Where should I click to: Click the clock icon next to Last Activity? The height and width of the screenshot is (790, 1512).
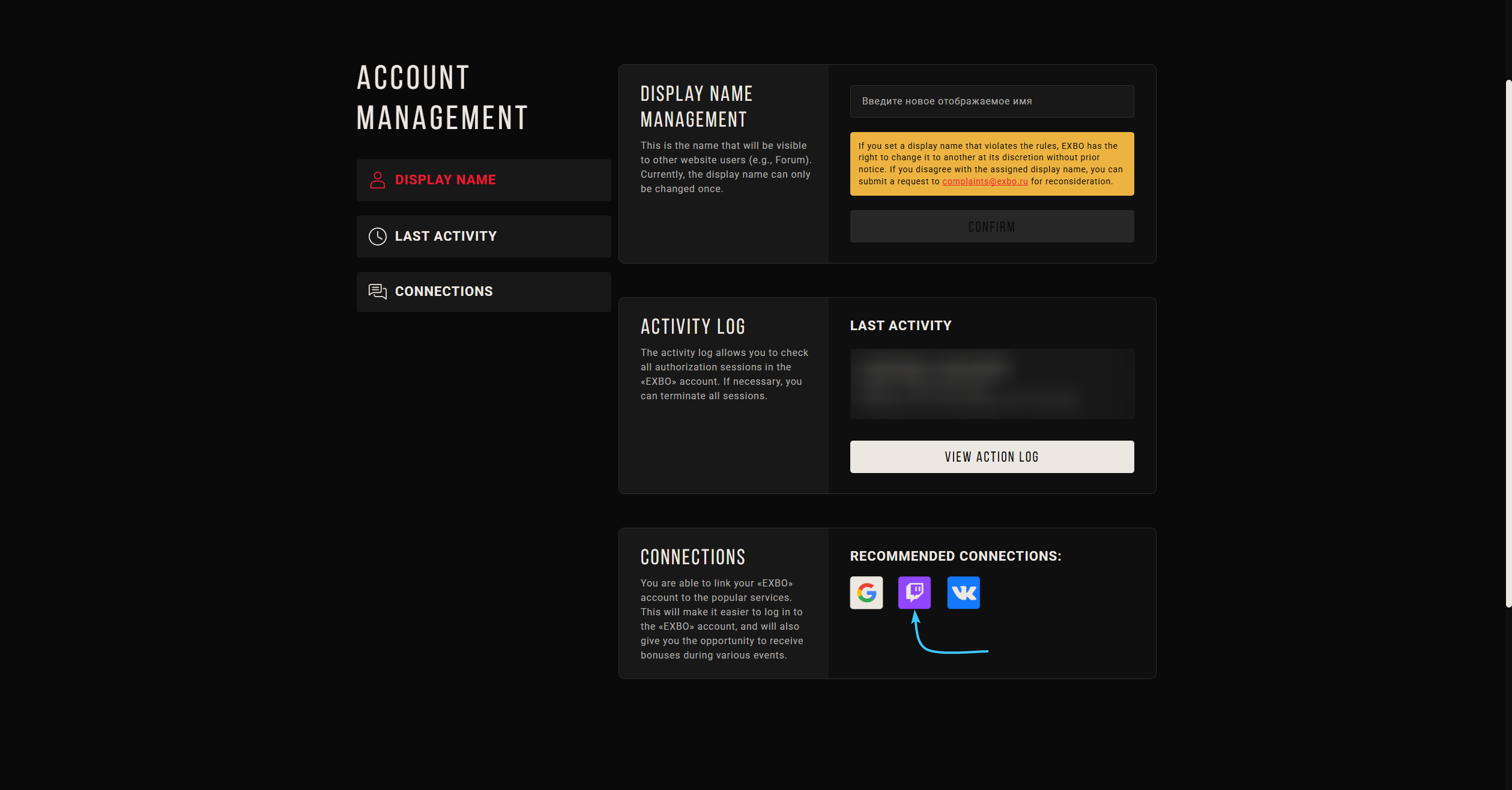(x=378, y=237)
